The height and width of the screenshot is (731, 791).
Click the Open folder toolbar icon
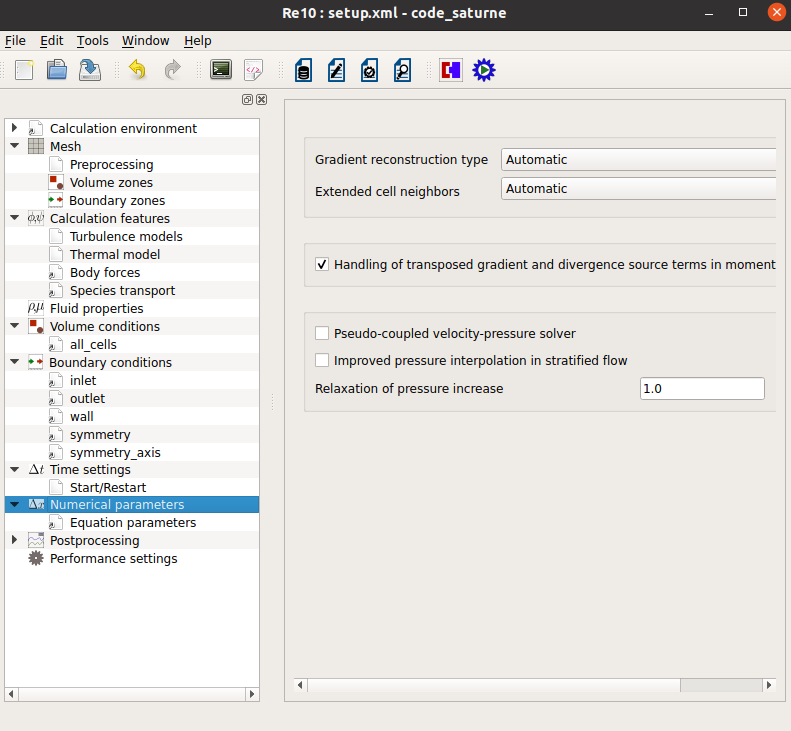pyautogui.click(x=57, y=70)
